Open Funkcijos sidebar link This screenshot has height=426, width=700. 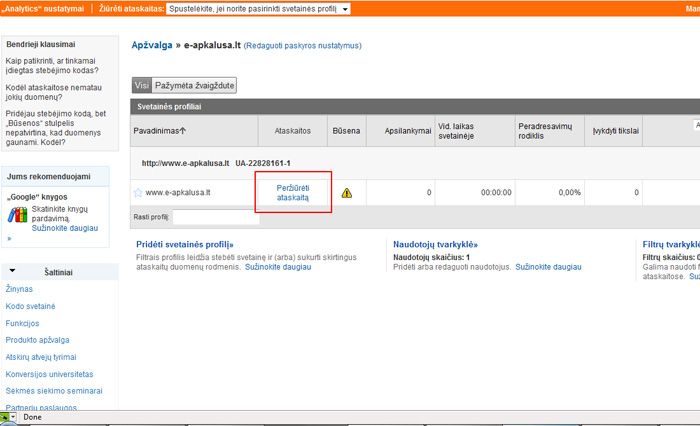coord(22,323)
